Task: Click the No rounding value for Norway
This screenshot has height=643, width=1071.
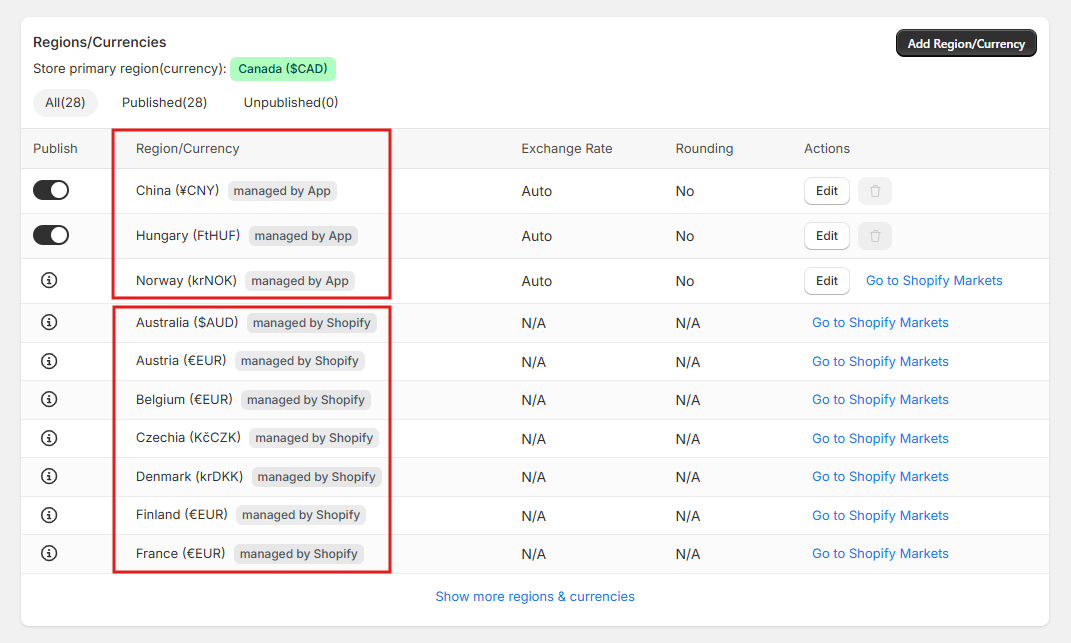Action: (684, 282)
